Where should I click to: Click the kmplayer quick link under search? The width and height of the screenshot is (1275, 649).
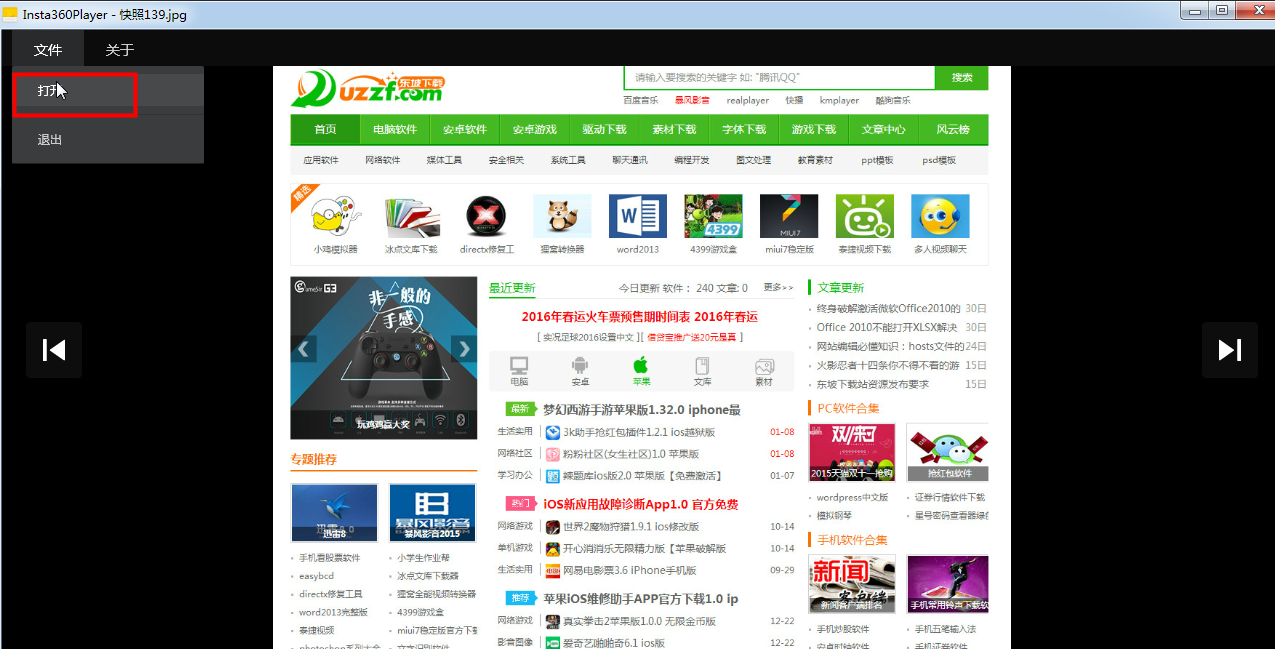coord(839,100)
